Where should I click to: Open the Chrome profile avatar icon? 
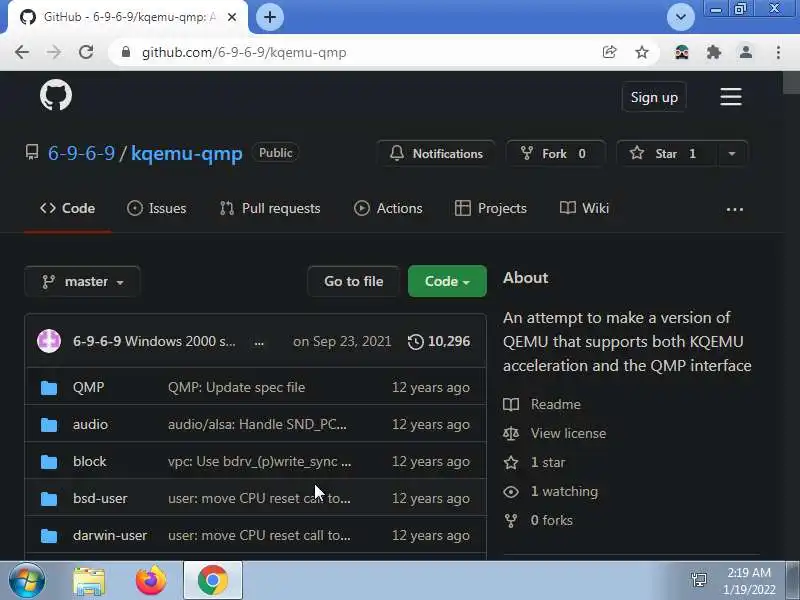click(745, 52)
